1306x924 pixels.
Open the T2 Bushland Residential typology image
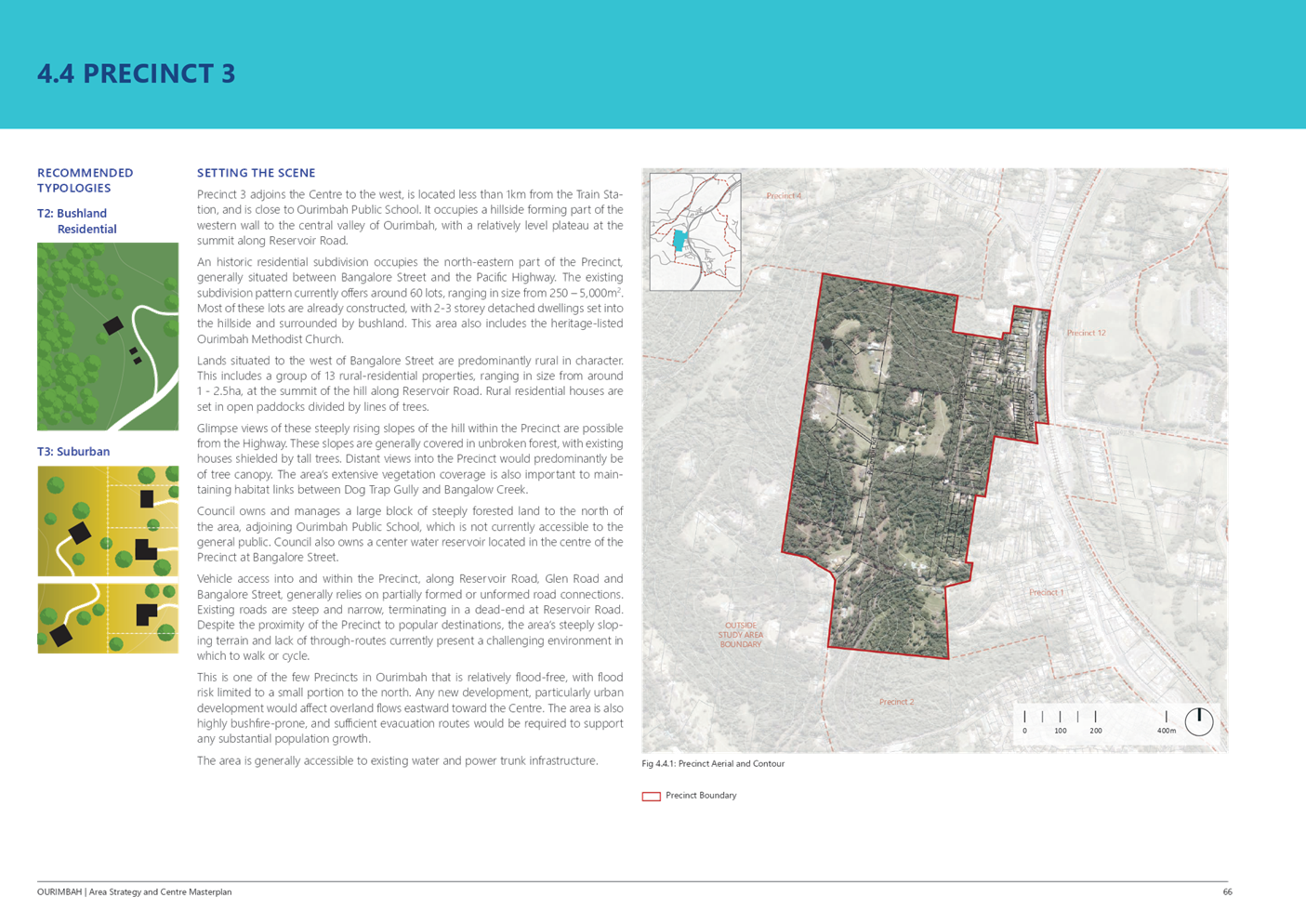coord(107,337)
